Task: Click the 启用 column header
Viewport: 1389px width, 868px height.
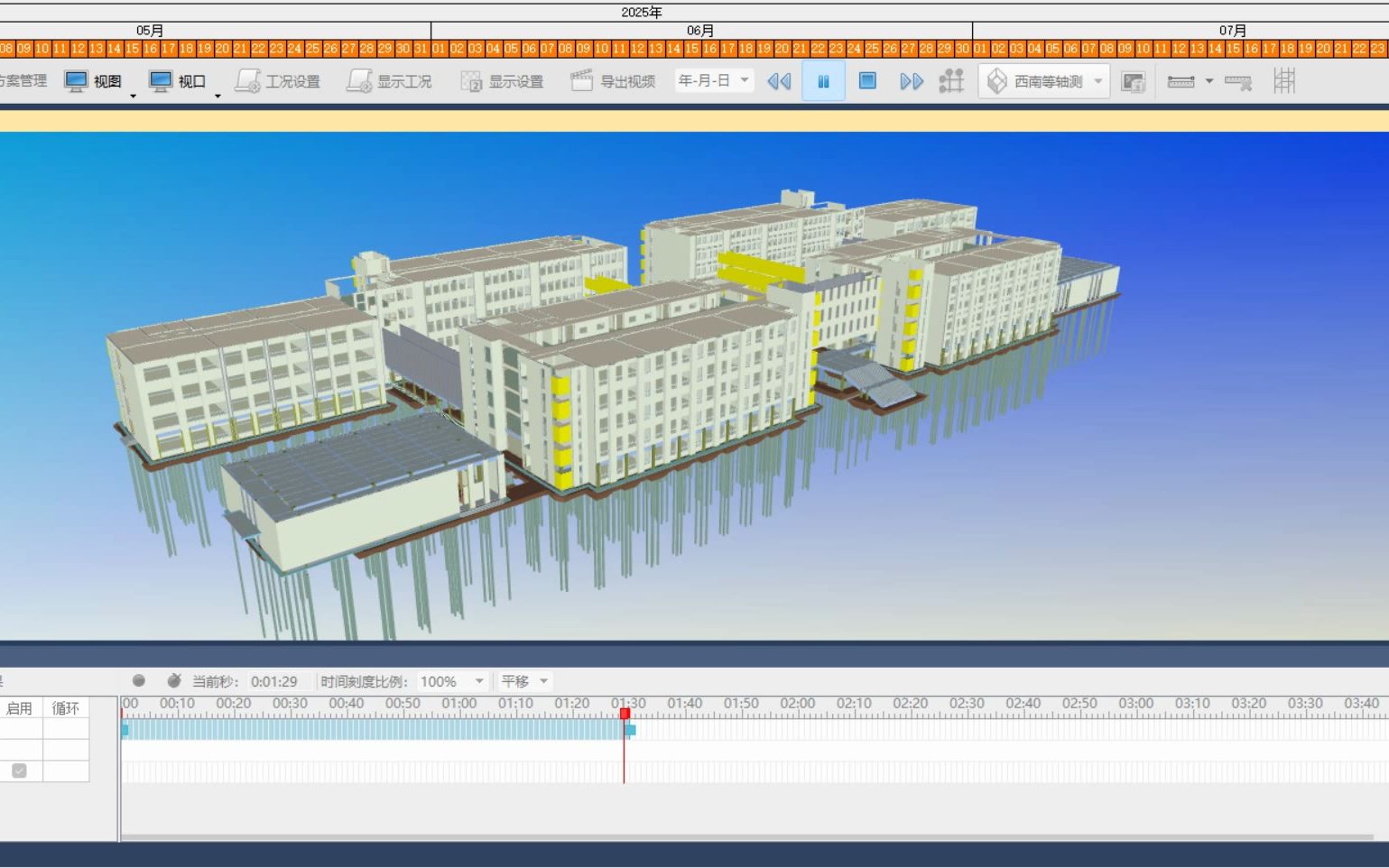Action: 20,708
